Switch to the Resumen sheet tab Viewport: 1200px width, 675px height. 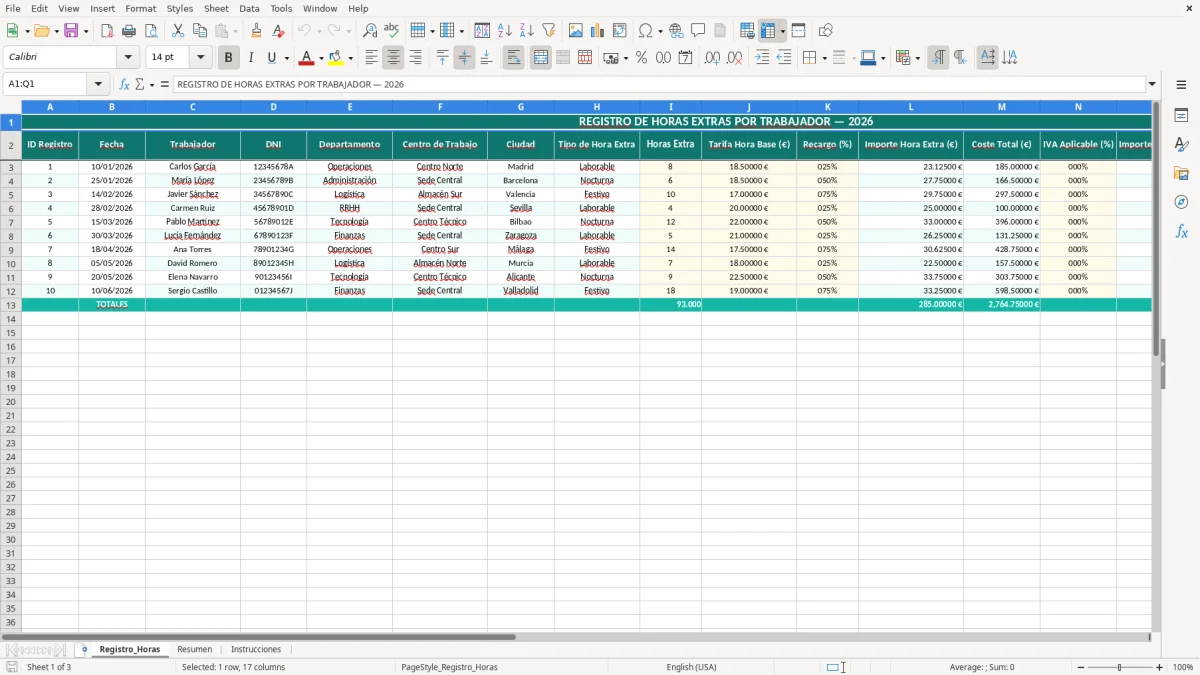click(x=195, y=649)
